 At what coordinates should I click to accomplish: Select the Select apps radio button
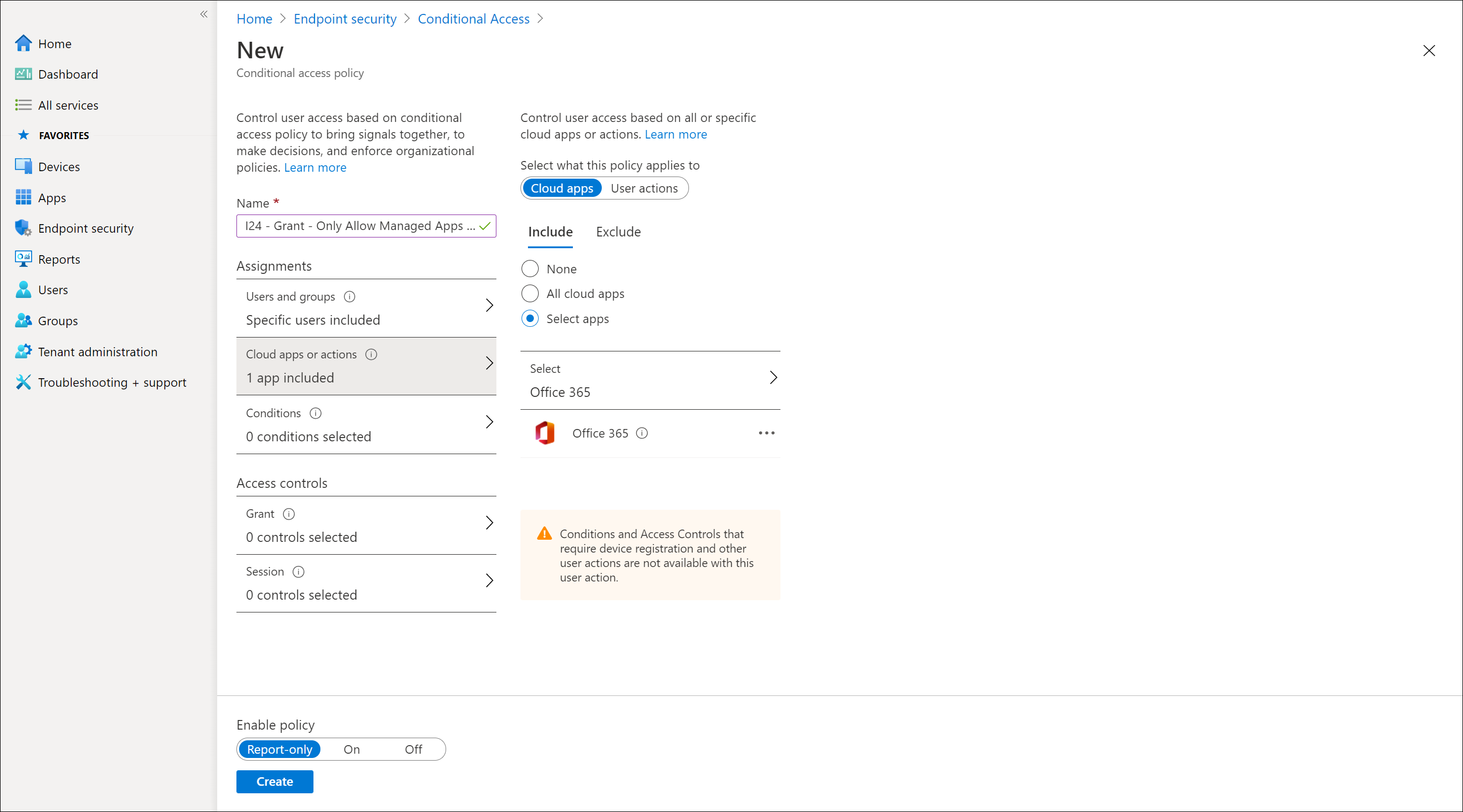coord(530,319)
